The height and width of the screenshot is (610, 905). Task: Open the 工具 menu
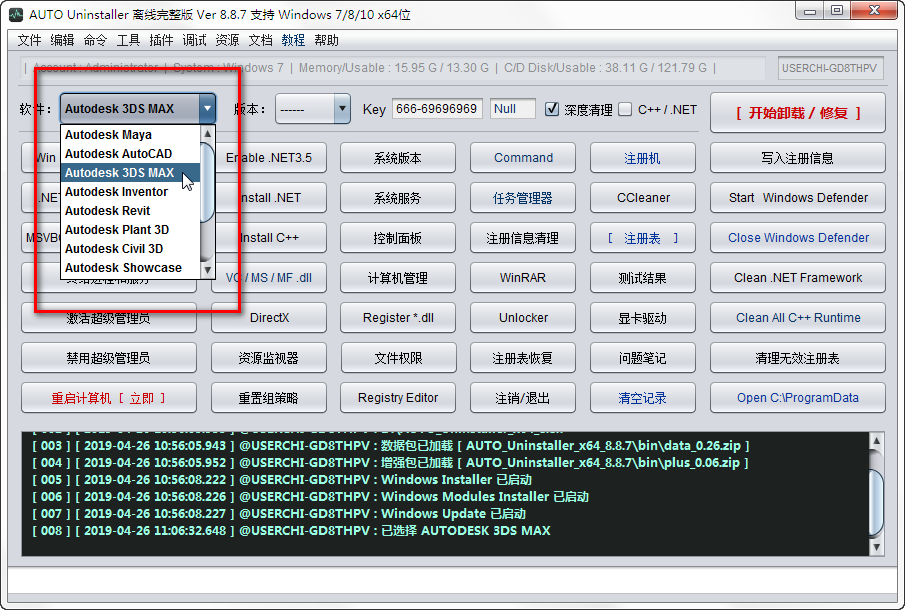pyautogui.click(x=128, y=40)
